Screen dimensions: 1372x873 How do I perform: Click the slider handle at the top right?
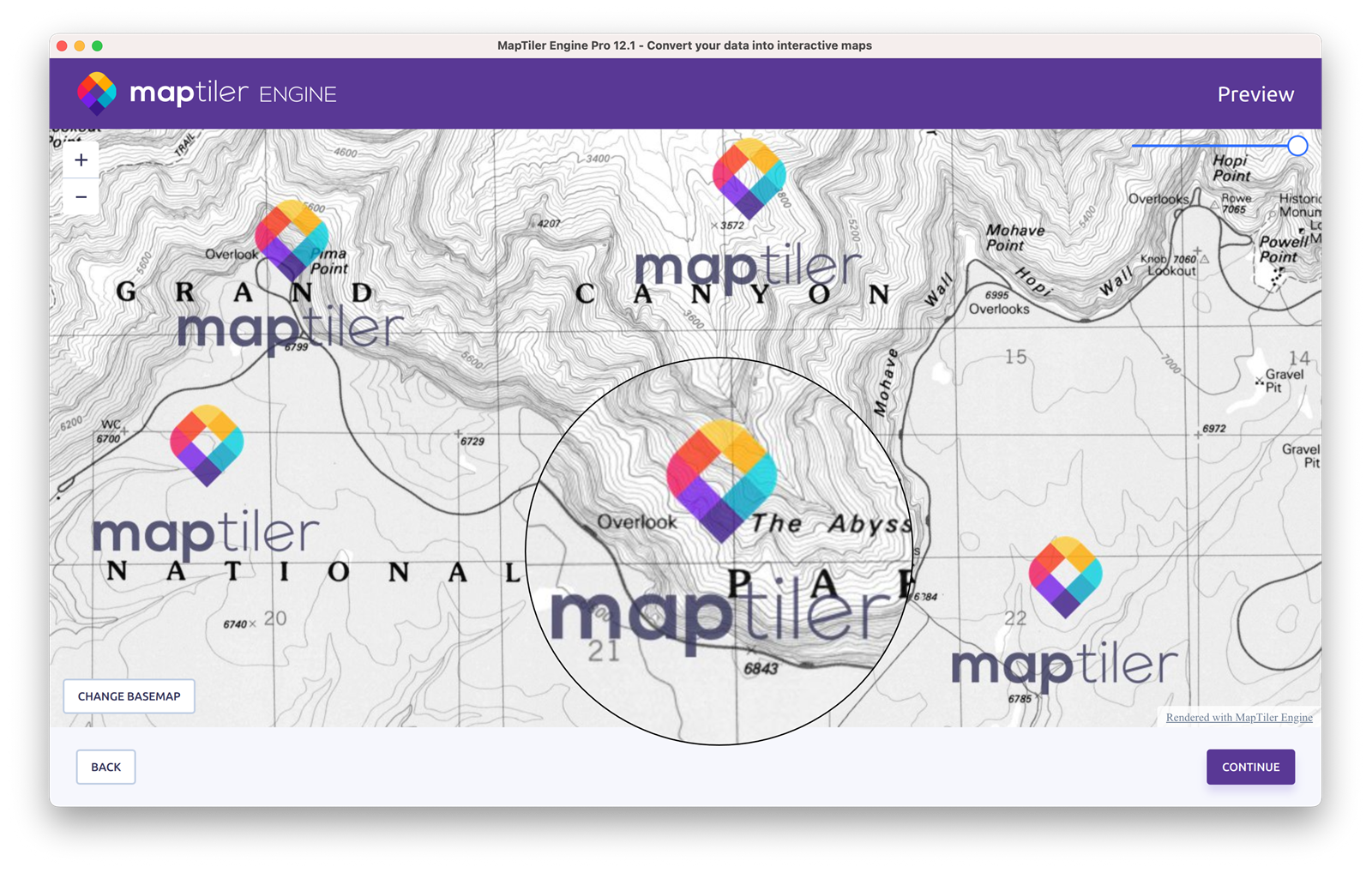[x=1297, y=146]
